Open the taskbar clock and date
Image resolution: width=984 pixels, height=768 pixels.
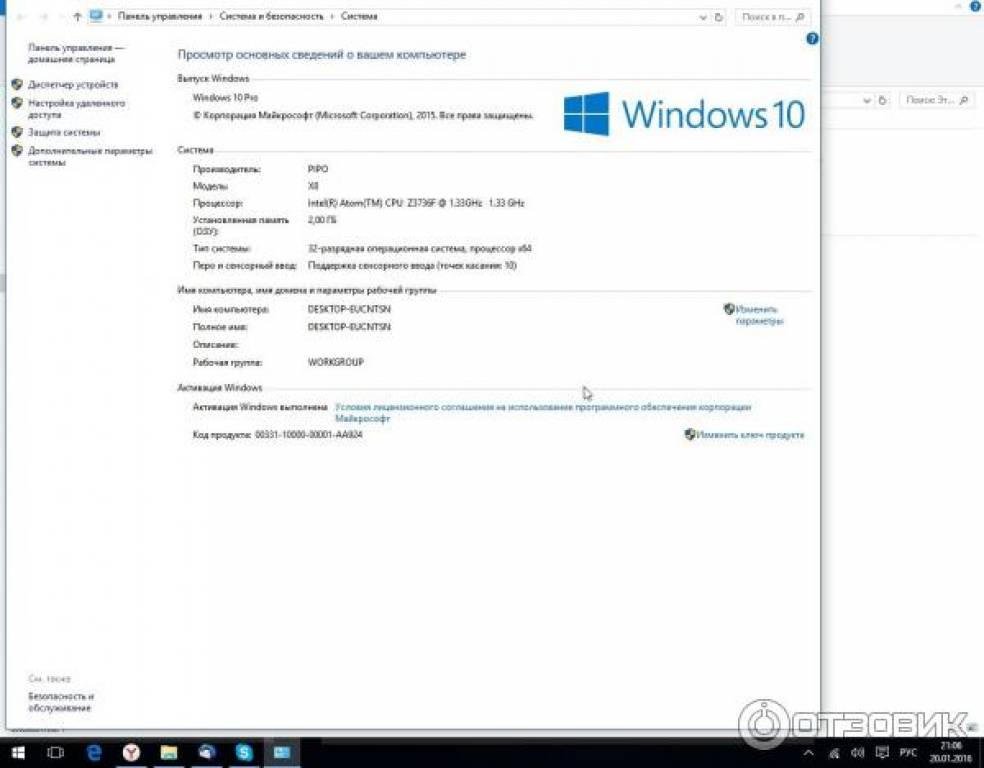pos(951,752)
